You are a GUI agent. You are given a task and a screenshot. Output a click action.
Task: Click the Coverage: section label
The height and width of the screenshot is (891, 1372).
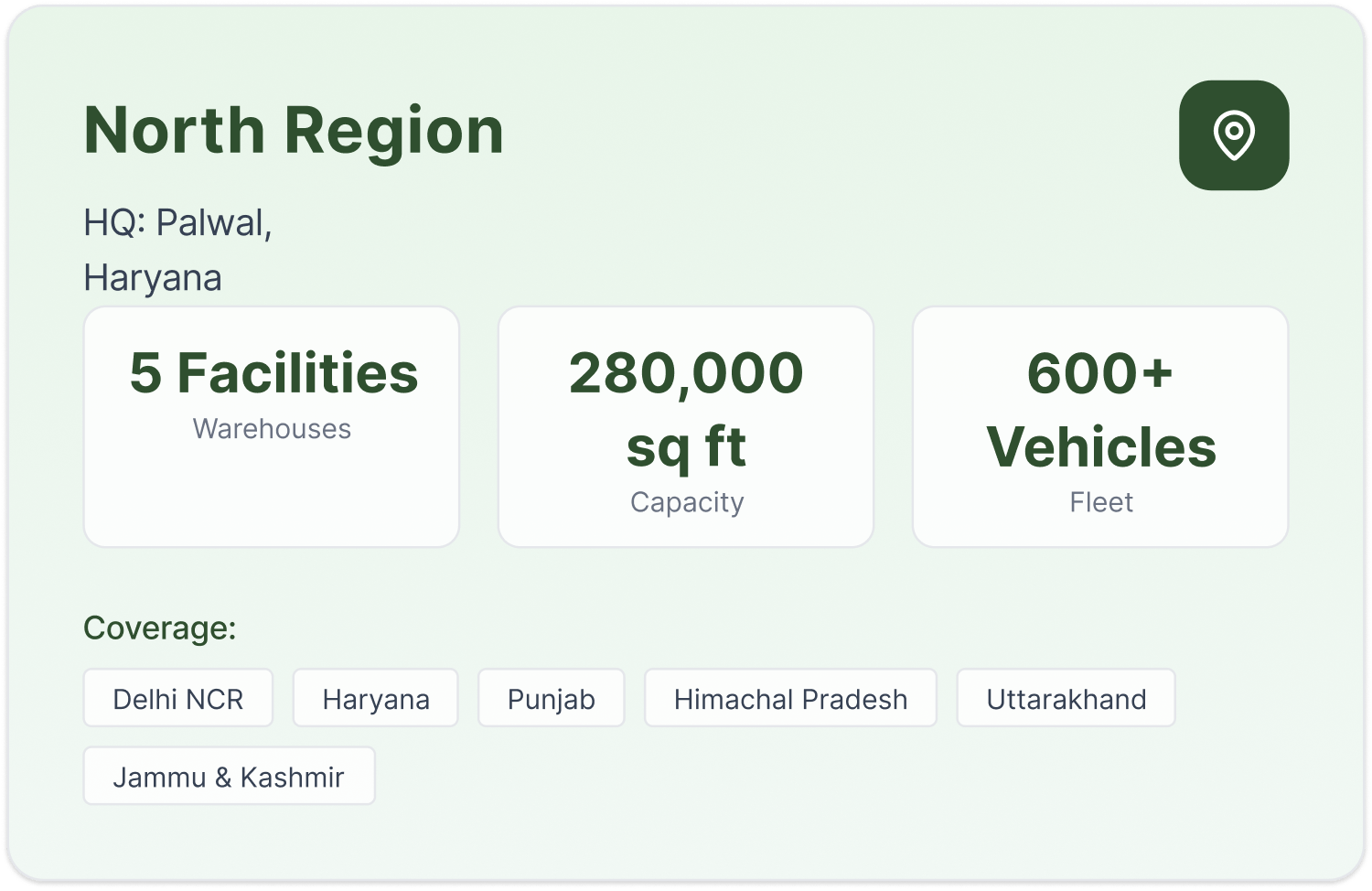coord(160,628)
